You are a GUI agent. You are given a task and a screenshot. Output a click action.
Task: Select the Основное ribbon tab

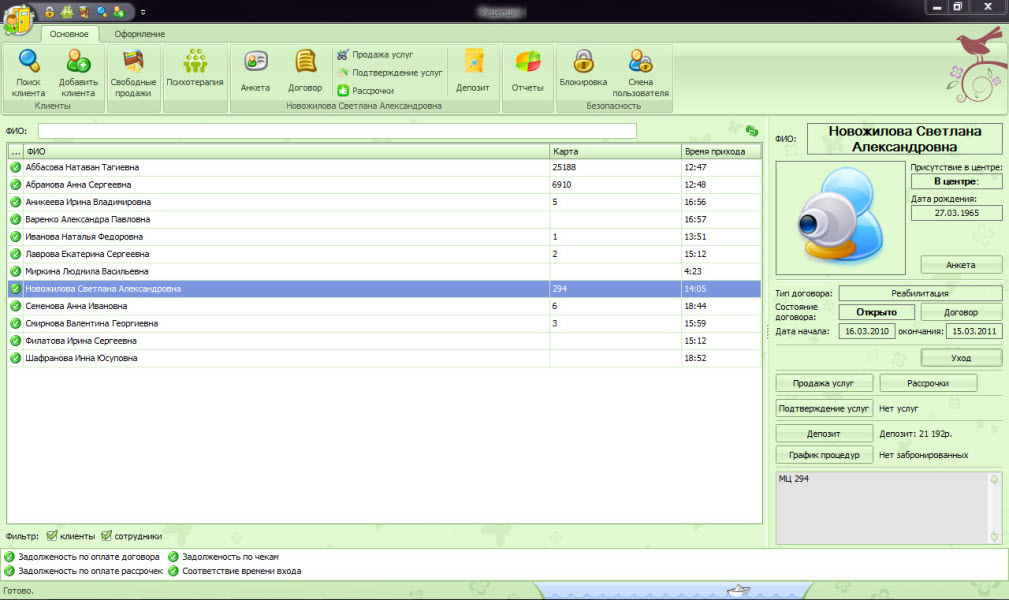coord(70,35)
